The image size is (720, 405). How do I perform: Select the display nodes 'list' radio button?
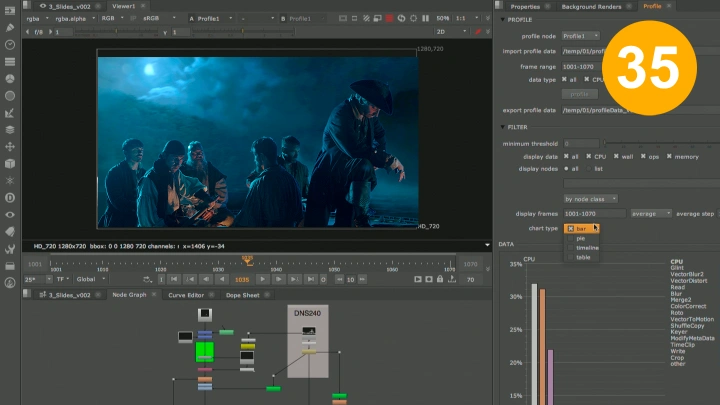[589, 169]
